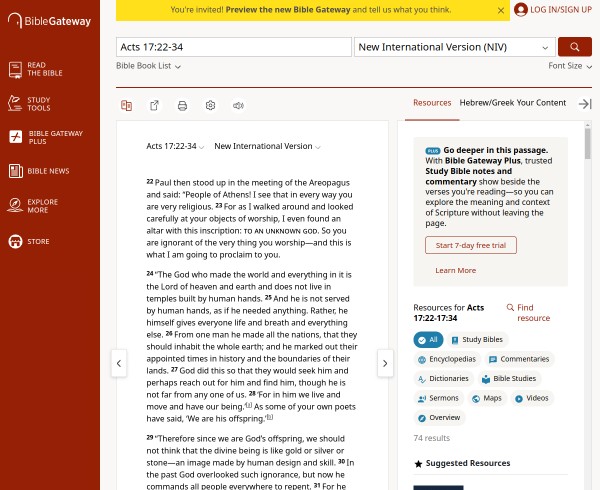The image size is (600, 490).
Task: Click the red search button
Action: point(575,47)
